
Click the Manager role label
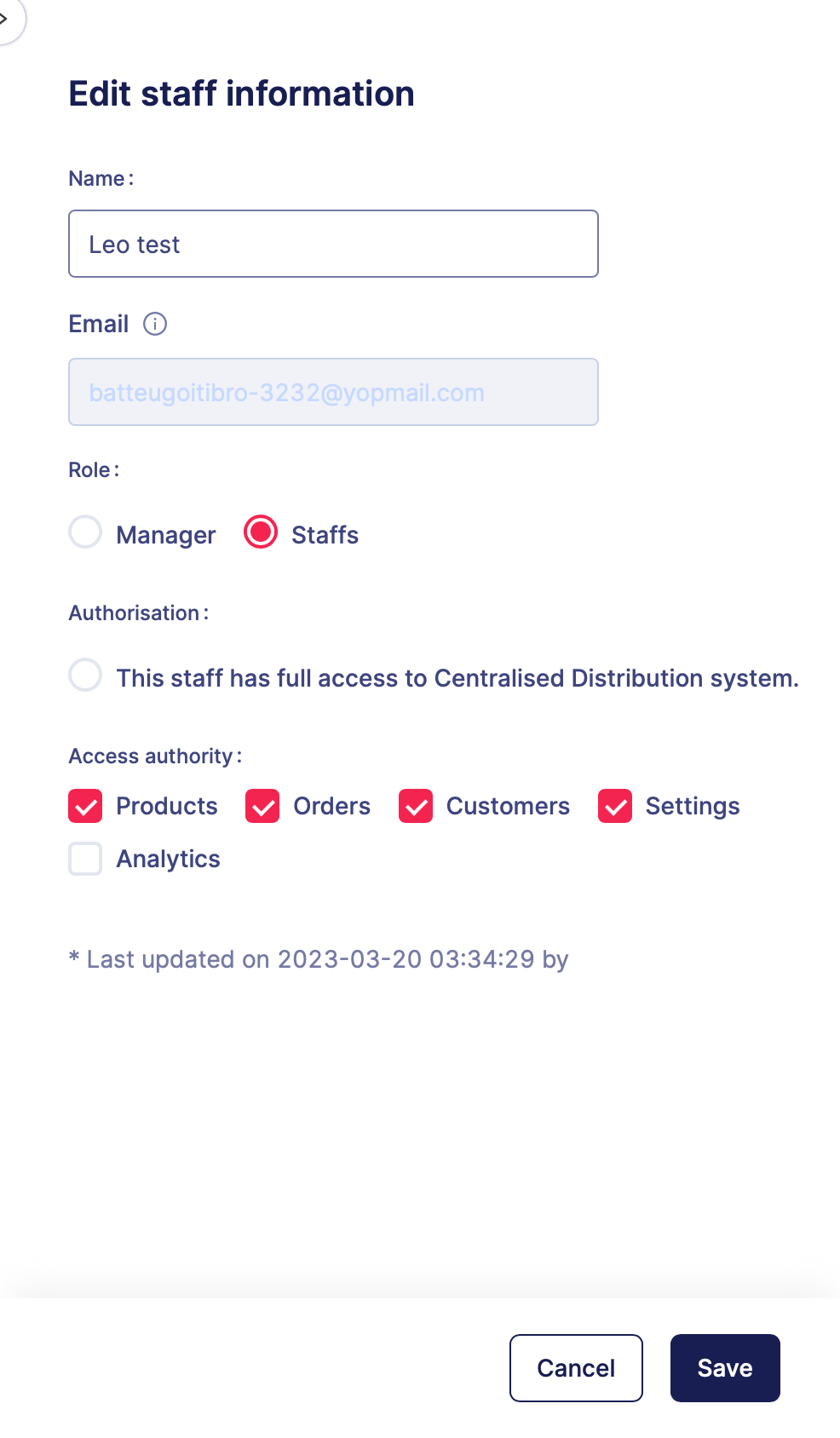pyautogui.click(x=166, y=535)
